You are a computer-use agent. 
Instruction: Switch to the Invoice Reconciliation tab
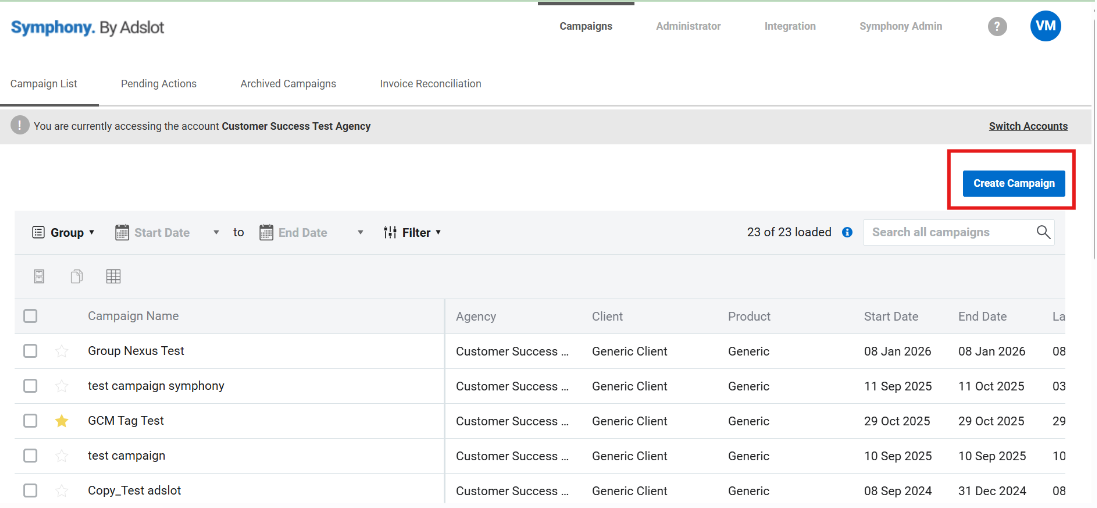(431, 83)
